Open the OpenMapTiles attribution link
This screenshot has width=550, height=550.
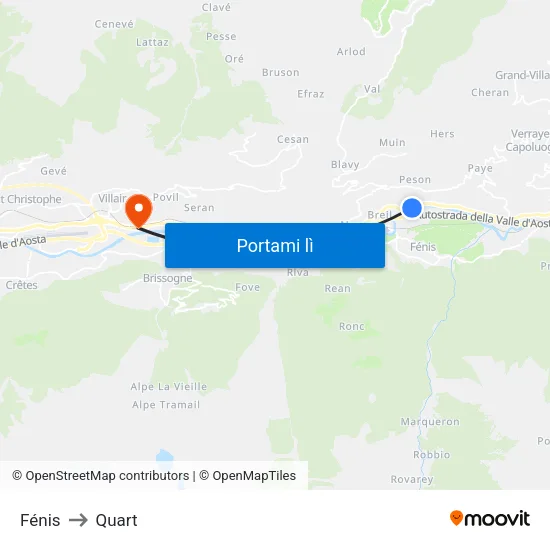(x=248, y=476)
